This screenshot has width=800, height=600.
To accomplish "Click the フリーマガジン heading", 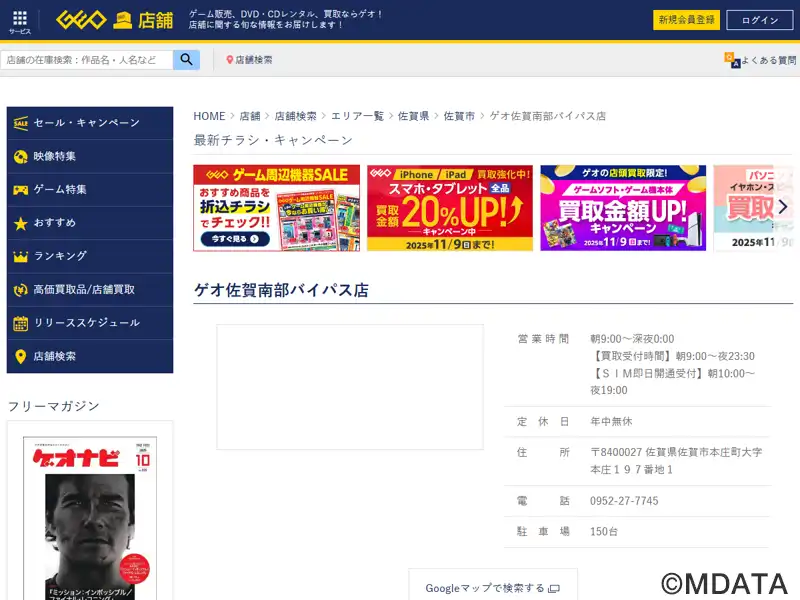I will coord(54,406).
